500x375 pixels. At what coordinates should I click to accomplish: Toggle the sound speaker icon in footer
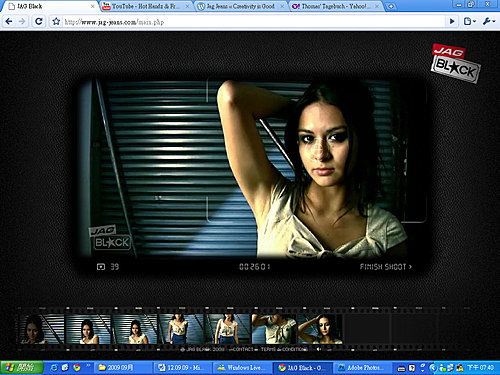point(319,349)
